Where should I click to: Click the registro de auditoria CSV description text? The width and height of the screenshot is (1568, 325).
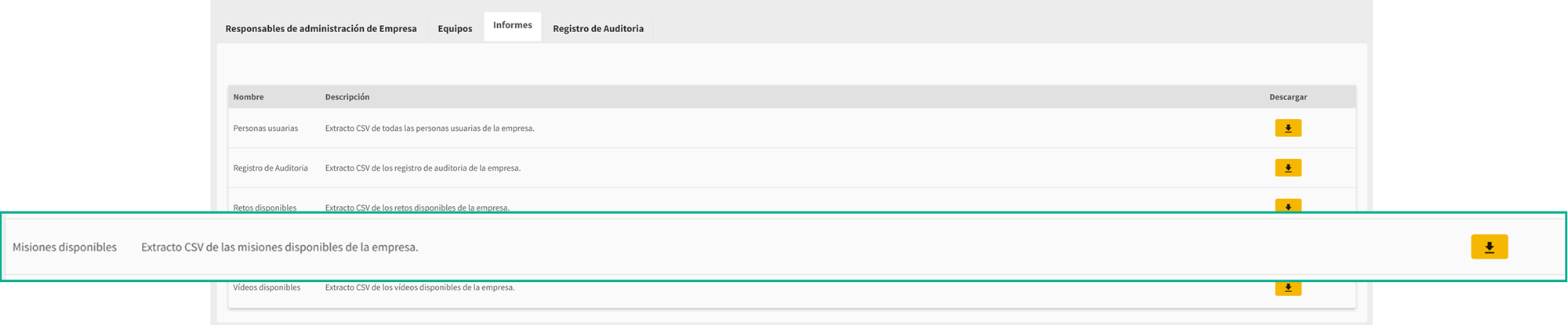tap(423, 168)
